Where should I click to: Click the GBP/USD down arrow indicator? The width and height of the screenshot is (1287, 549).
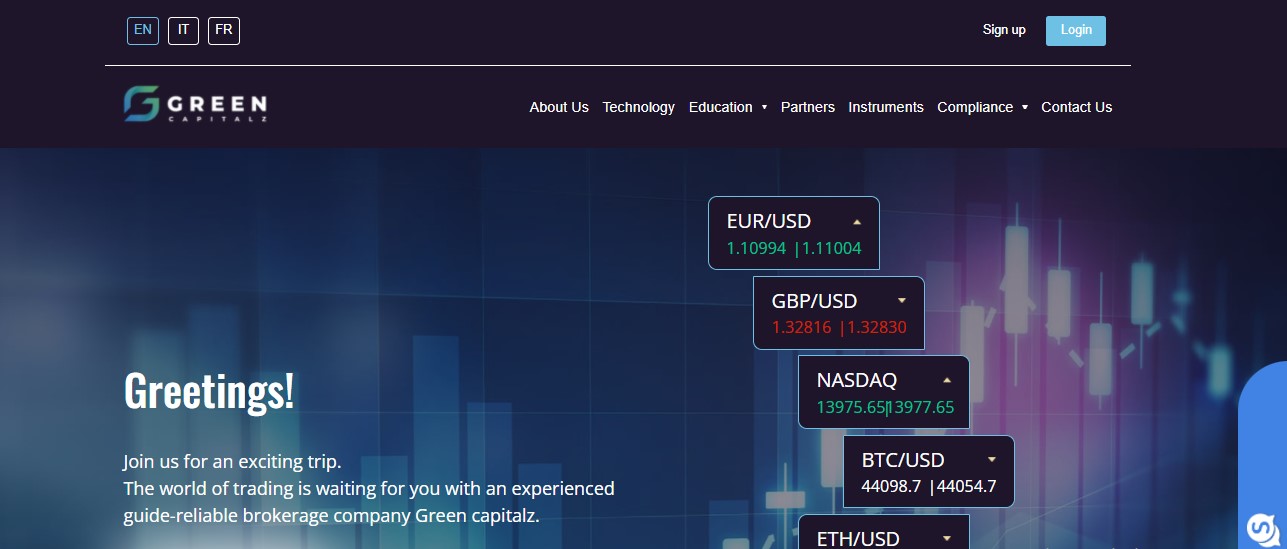pyautogui.click(x=902, y=301)
